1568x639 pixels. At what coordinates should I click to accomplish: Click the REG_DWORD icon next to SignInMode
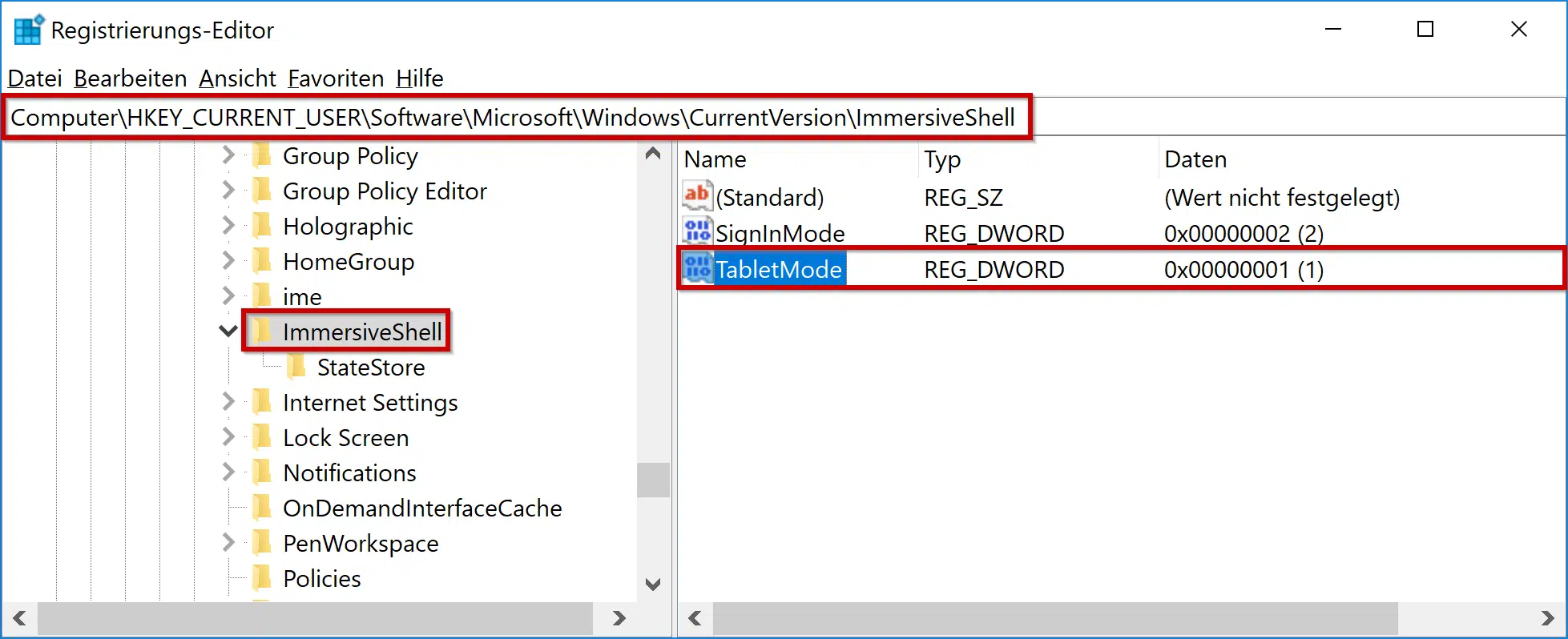click(696, 232)
